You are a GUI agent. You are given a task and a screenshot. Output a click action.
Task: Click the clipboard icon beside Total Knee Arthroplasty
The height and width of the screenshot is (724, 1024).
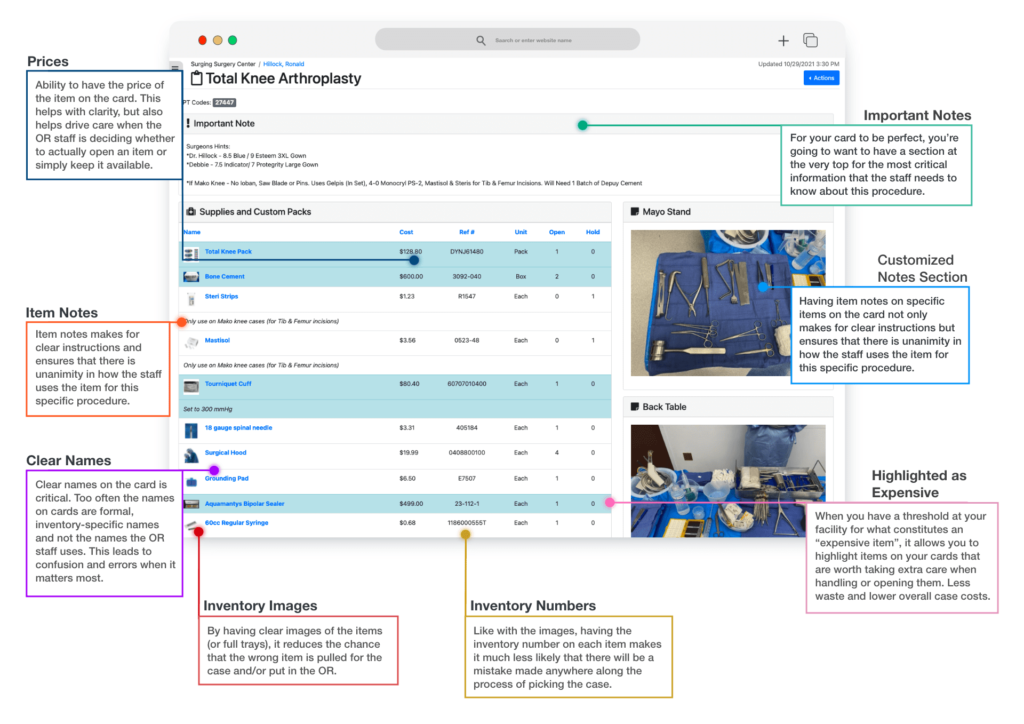pos(195,78)
